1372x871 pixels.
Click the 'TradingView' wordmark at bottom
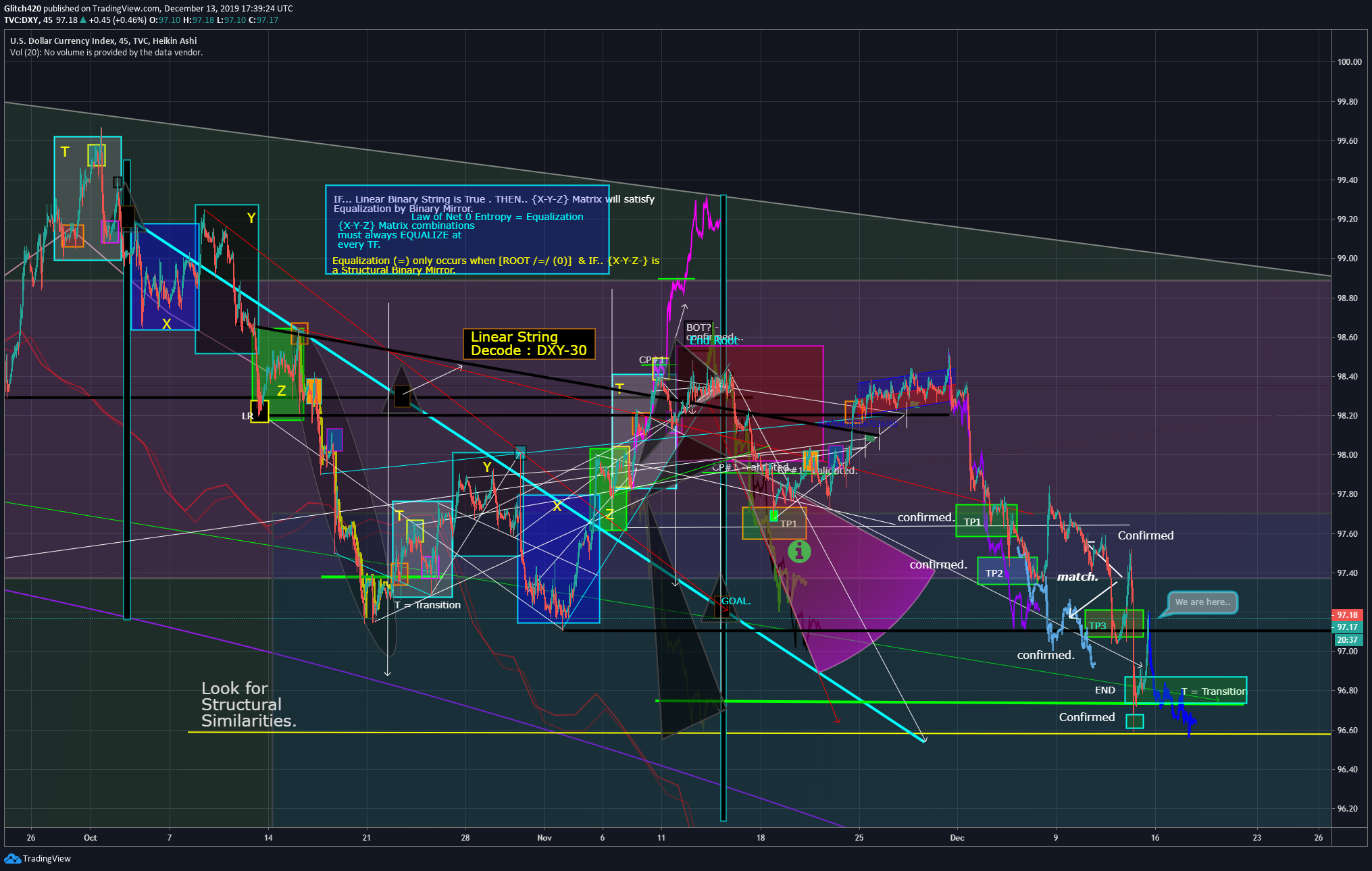47,858
